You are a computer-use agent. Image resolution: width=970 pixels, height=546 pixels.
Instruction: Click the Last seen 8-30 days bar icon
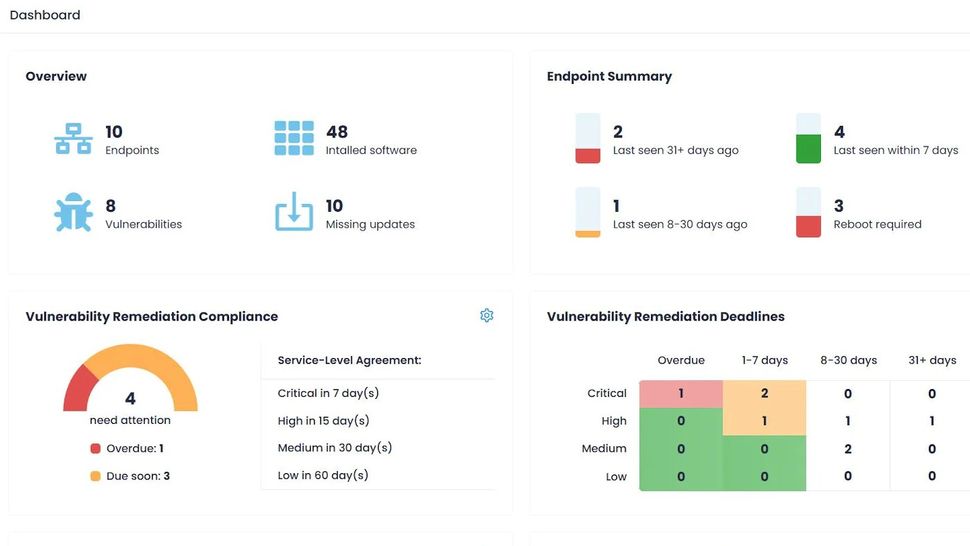coord(588,213)
